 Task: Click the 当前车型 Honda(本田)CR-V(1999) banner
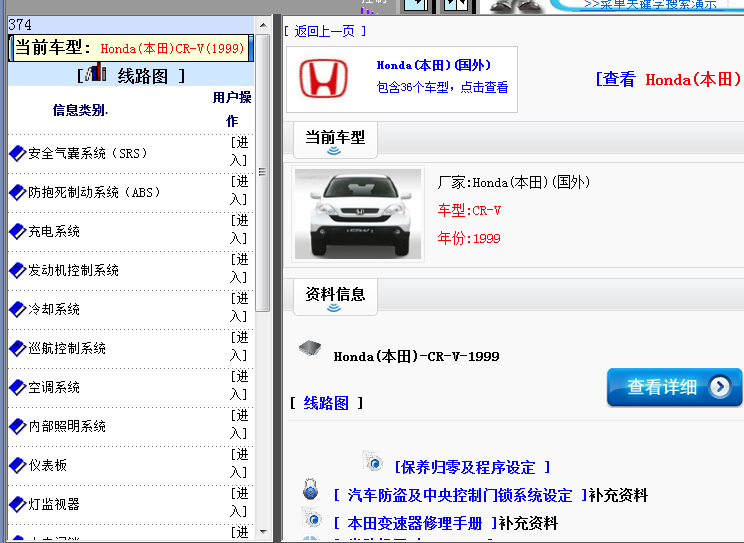[131, 48]
